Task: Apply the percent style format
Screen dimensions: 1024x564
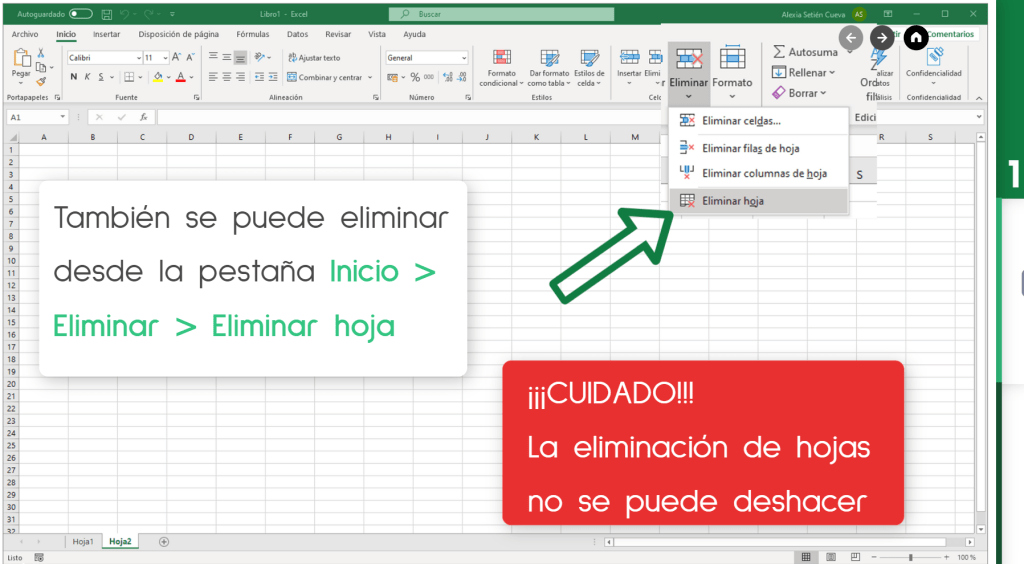Action: tap(415, 77)
